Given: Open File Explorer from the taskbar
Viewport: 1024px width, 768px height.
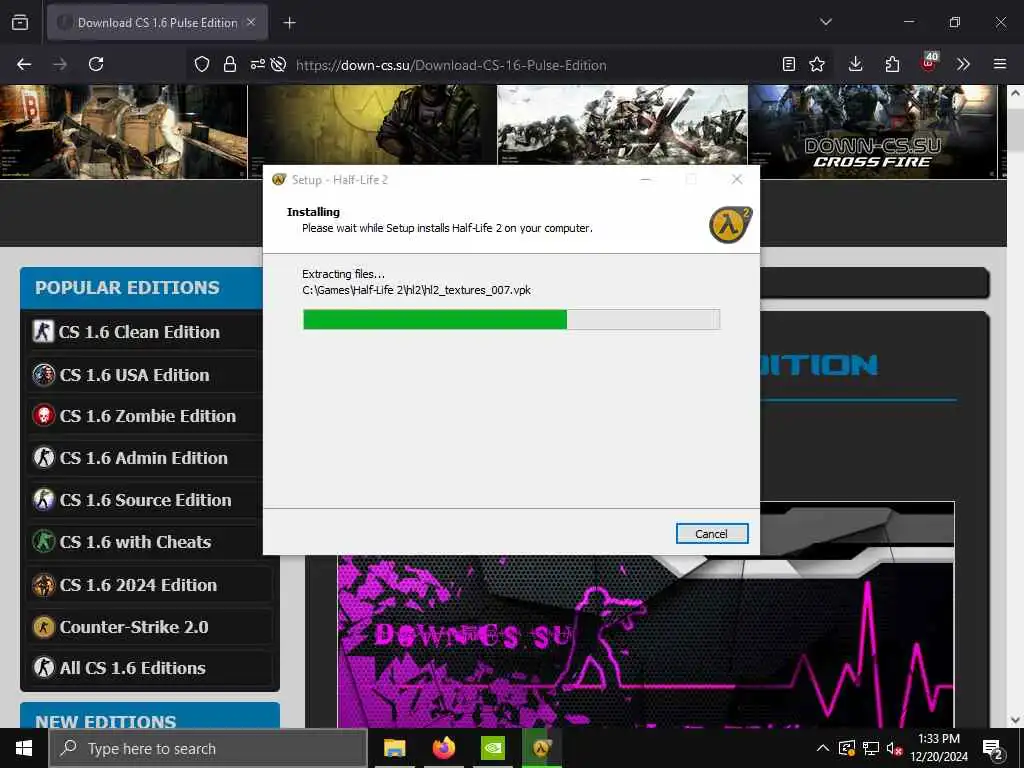Looking at the screenshot, I should pos(394,748).
